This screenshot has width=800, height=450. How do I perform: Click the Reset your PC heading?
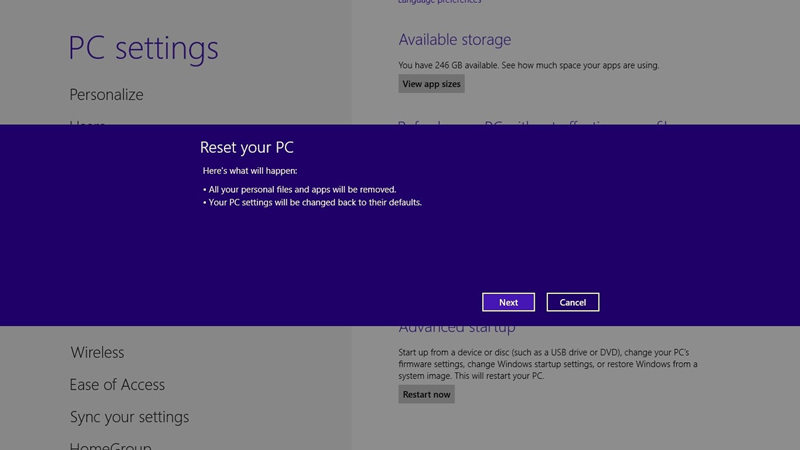(x=247, y=148)
